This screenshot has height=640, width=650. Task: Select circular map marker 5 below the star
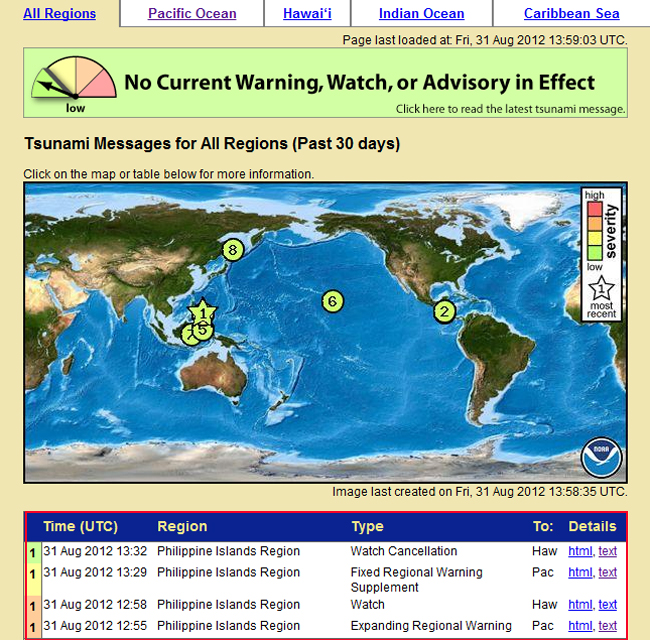click(203, 329)
